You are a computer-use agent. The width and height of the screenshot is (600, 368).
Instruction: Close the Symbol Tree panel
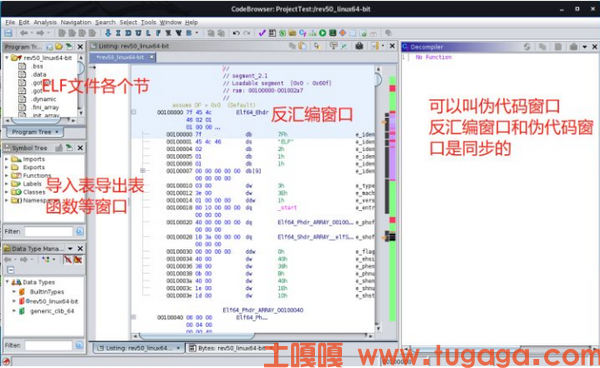click(x=80, y=148)
